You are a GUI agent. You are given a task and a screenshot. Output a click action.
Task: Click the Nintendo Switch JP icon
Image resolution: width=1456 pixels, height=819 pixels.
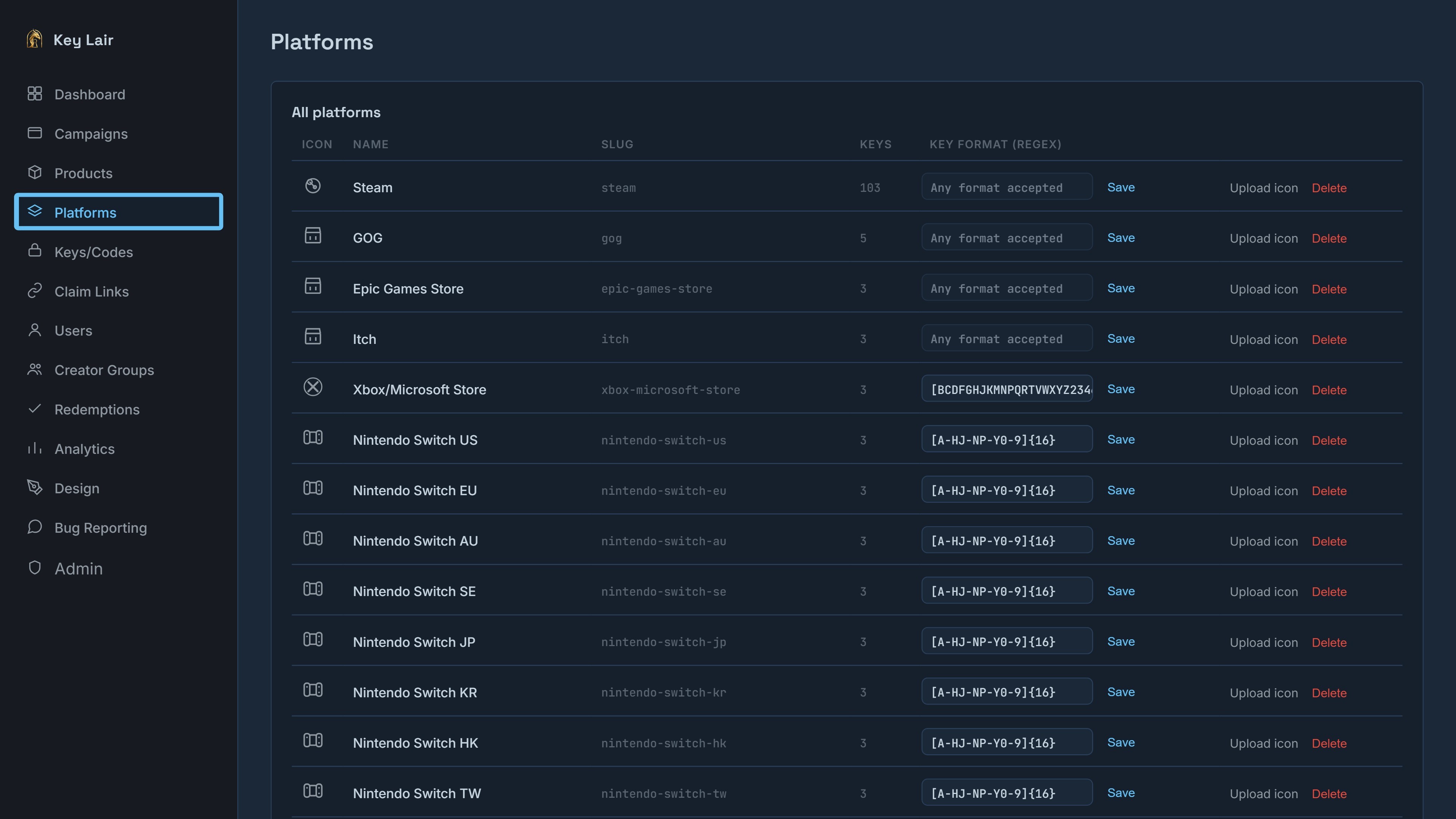pos(312,640)
